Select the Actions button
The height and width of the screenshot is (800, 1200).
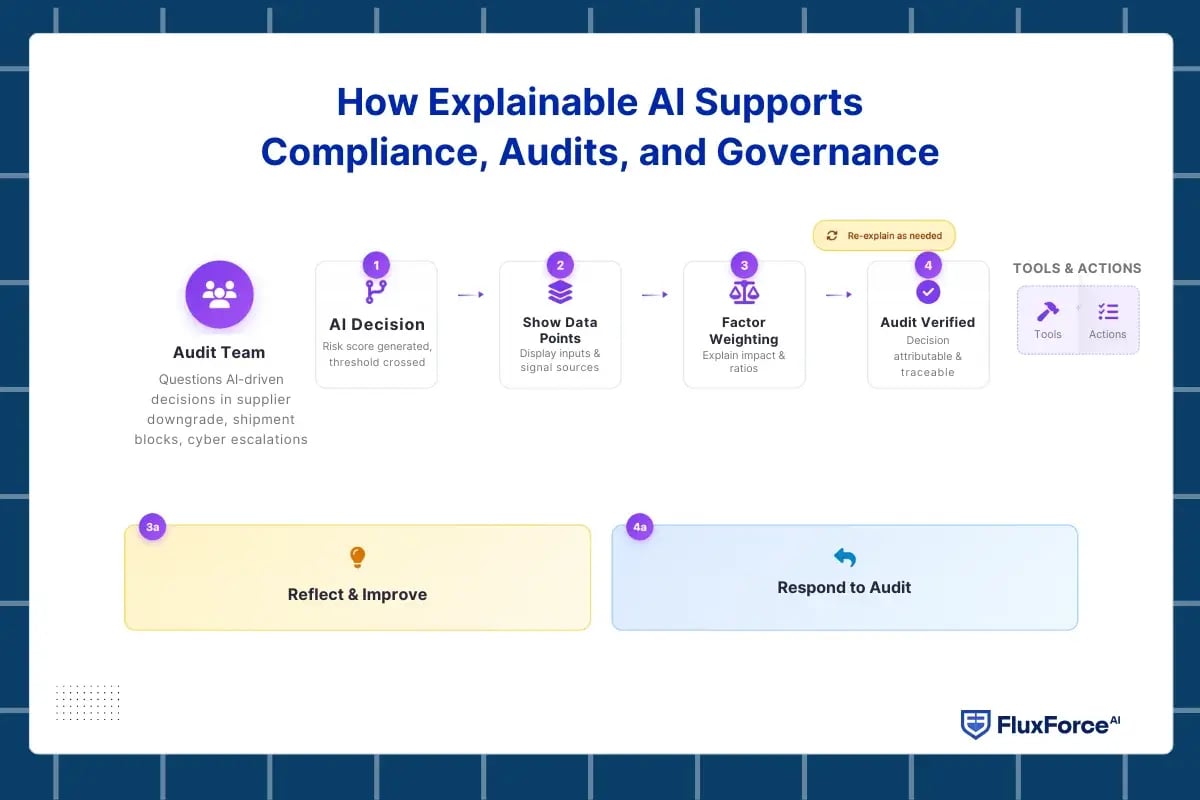click(1108, 322)
